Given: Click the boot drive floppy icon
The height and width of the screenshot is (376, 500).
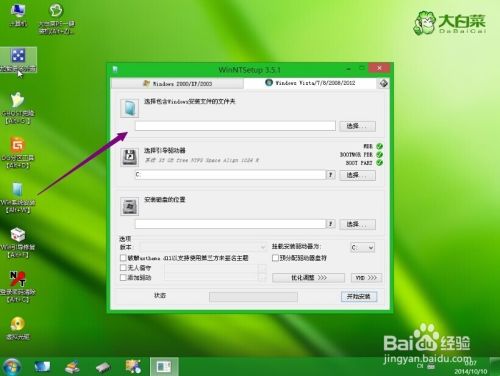Looking at the screenshot, I should (x=130, y=157).
